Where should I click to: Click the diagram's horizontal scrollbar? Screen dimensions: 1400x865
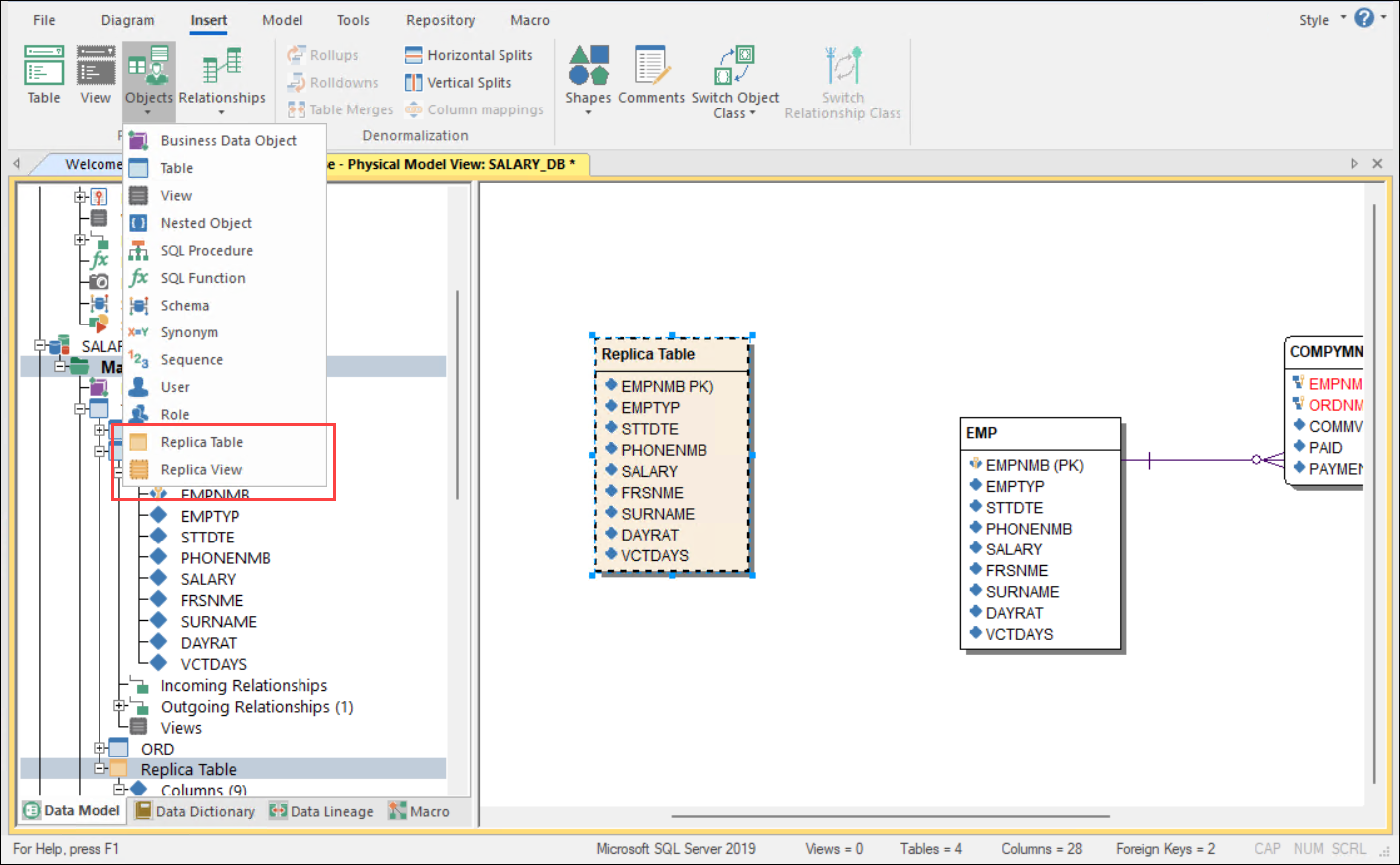[891, 816]
